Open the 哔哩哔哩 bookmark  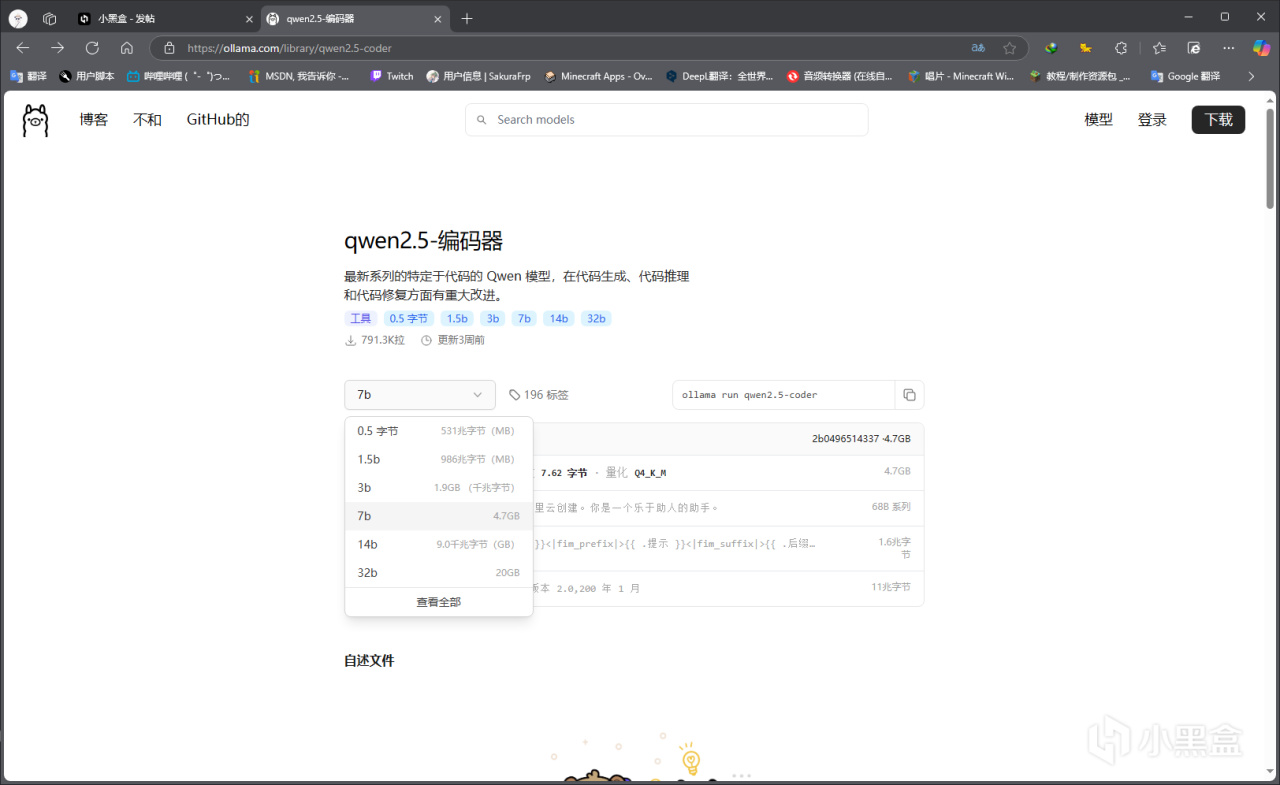(180, 76)
